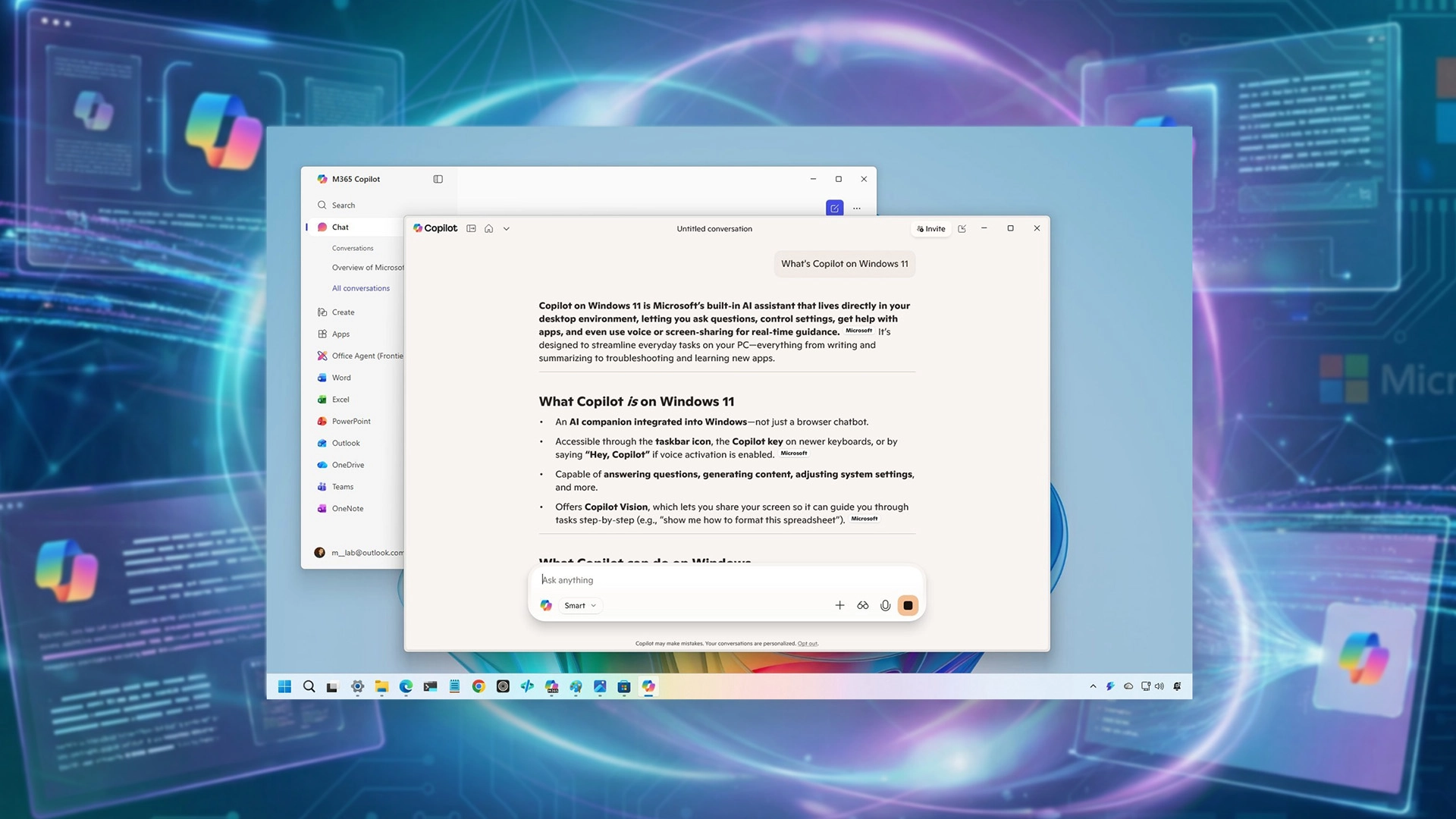The height and width of the screenshot is (819, 1456).
Task: Enable Copilot Vision glasses icon
Action: (x=862, y=605)
